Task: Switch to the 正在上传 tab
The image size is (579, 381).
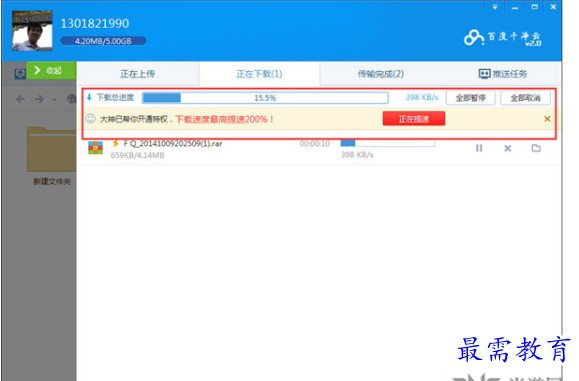Action: [138, 74]
